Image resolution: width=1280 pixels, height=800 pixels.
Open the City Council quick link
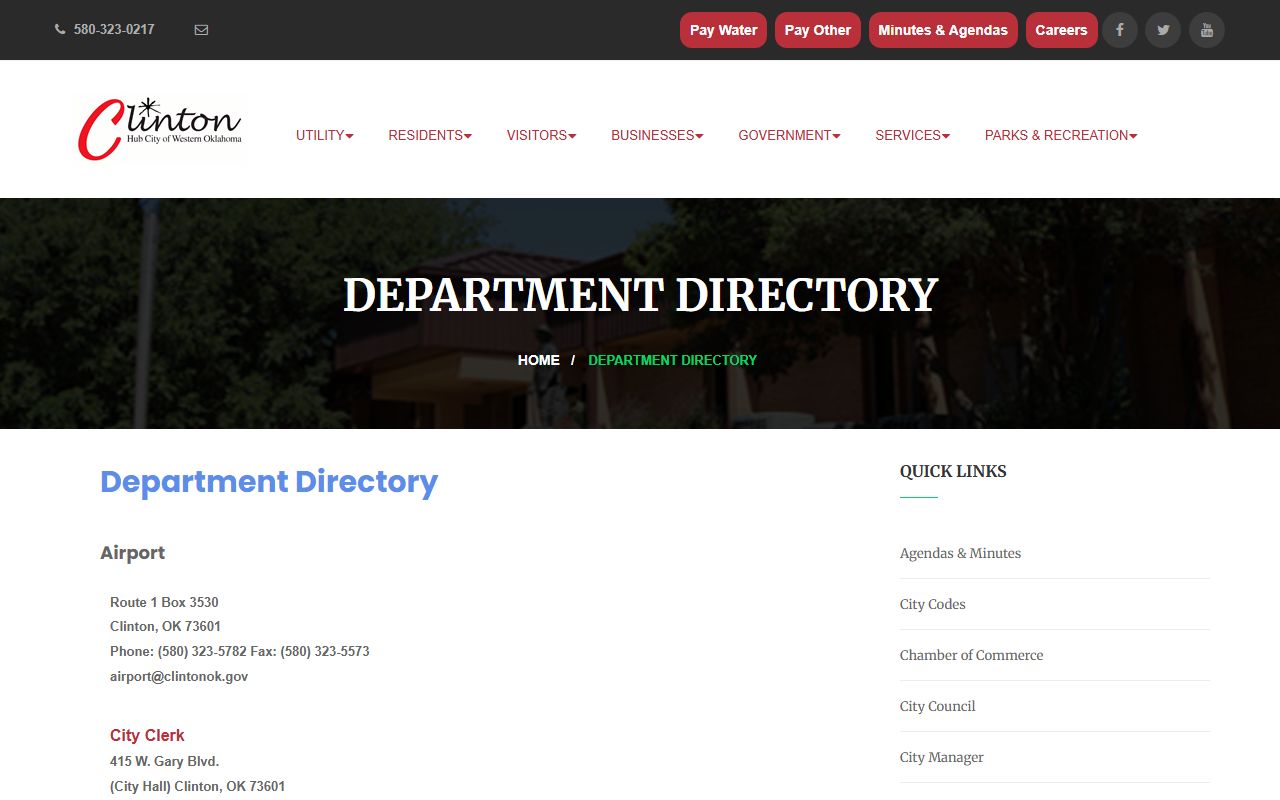[937, 706]
